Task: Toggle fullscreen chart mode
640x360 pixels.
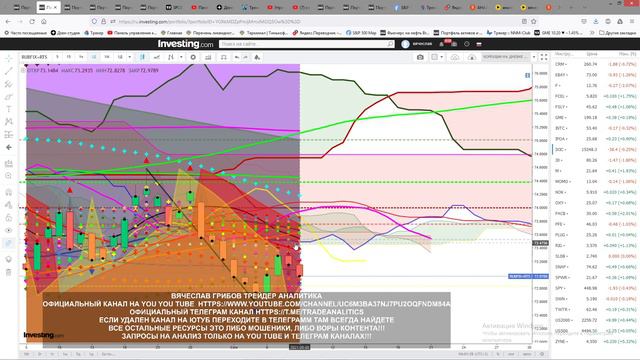Action: [x=544, y=57]
